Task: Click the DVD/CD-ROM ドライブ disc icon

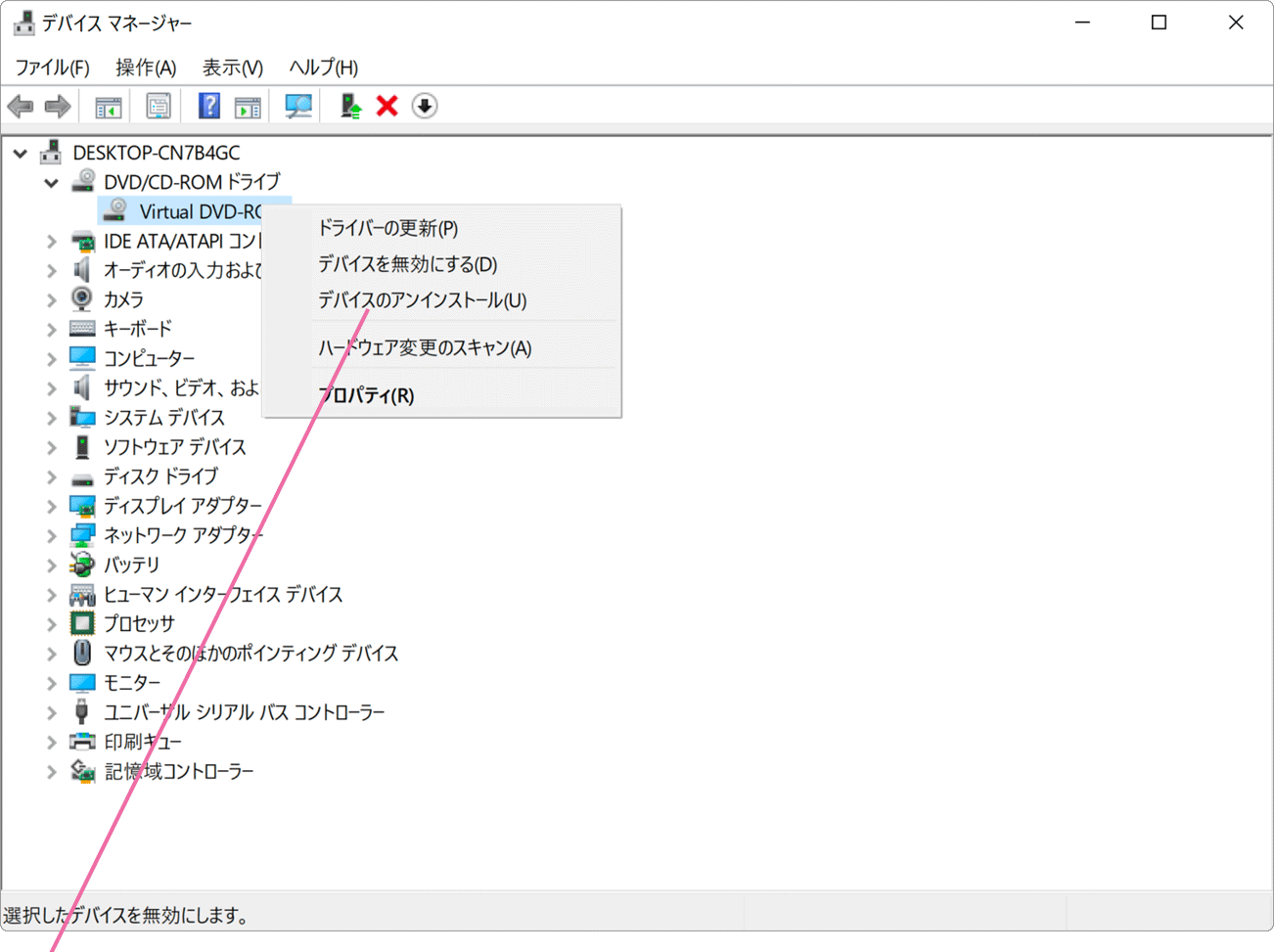Action: coord(83,181)
